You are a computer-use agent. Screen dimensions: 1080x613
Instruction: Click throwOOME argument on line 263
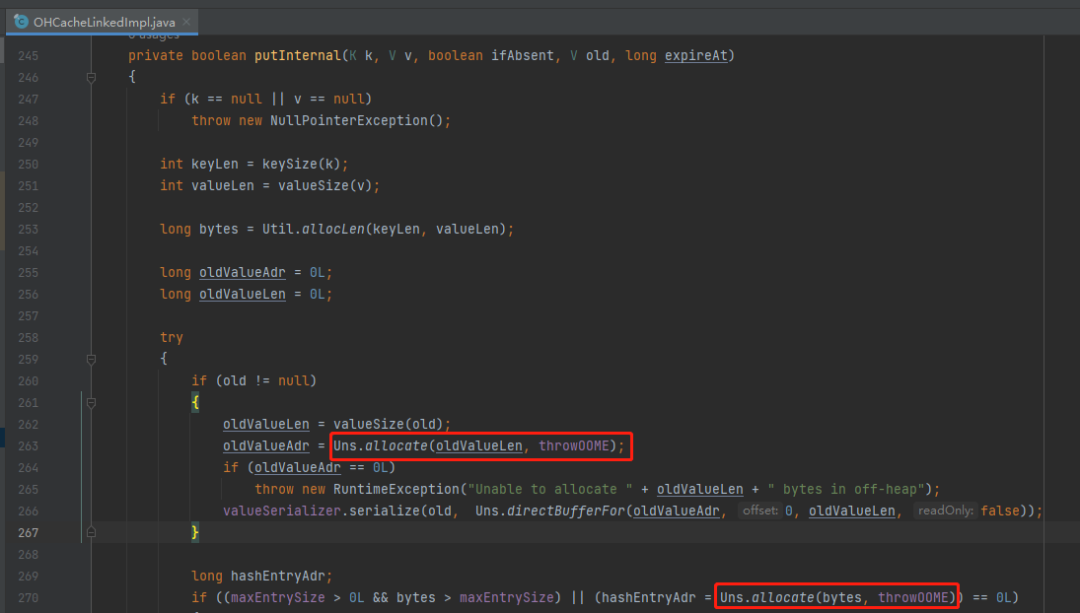tap(574, 446)
